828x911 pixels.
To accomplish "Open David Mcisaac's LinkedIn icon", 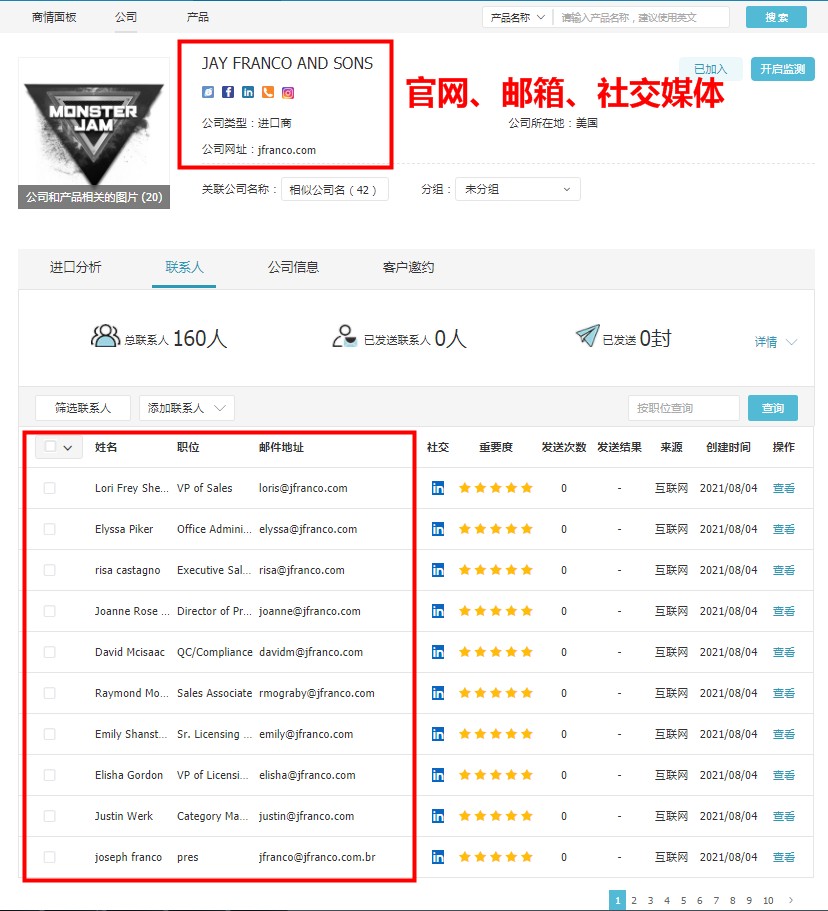I will (438, 652).
